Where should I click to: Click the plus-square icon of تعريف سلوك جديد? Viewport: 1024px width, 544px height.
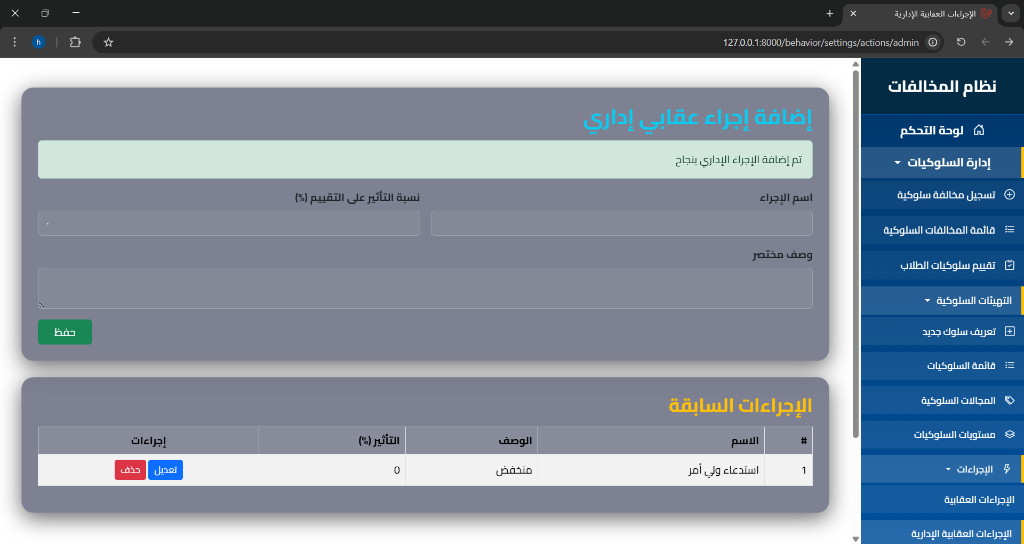[x=1009, y=331]
